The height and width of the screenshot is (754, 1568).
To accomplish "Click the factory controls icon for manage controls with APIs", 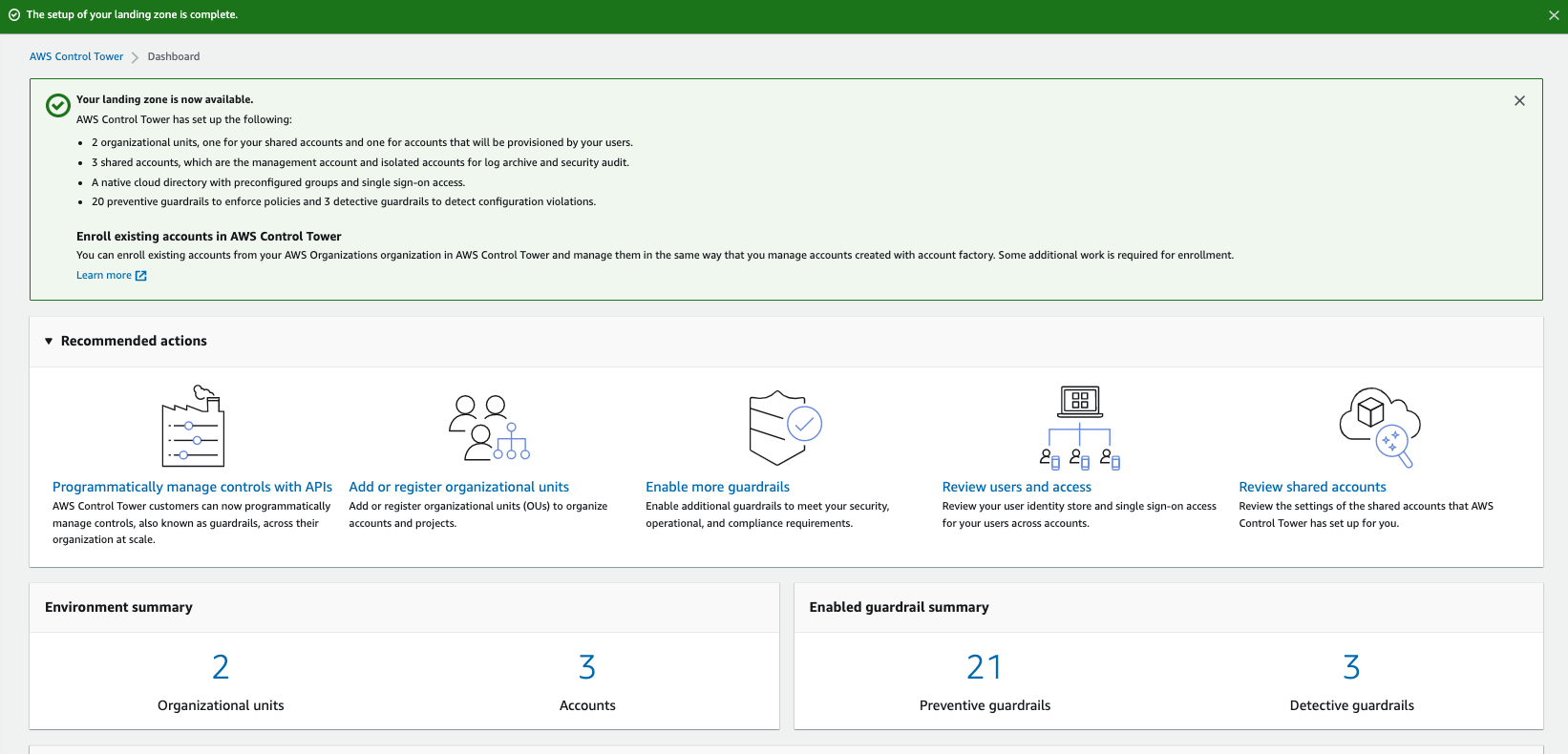I will point(193,426).
